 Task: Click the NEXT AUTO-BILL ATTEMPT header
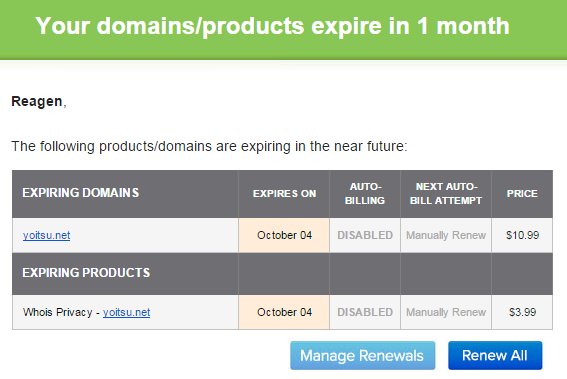pos(446,193)
